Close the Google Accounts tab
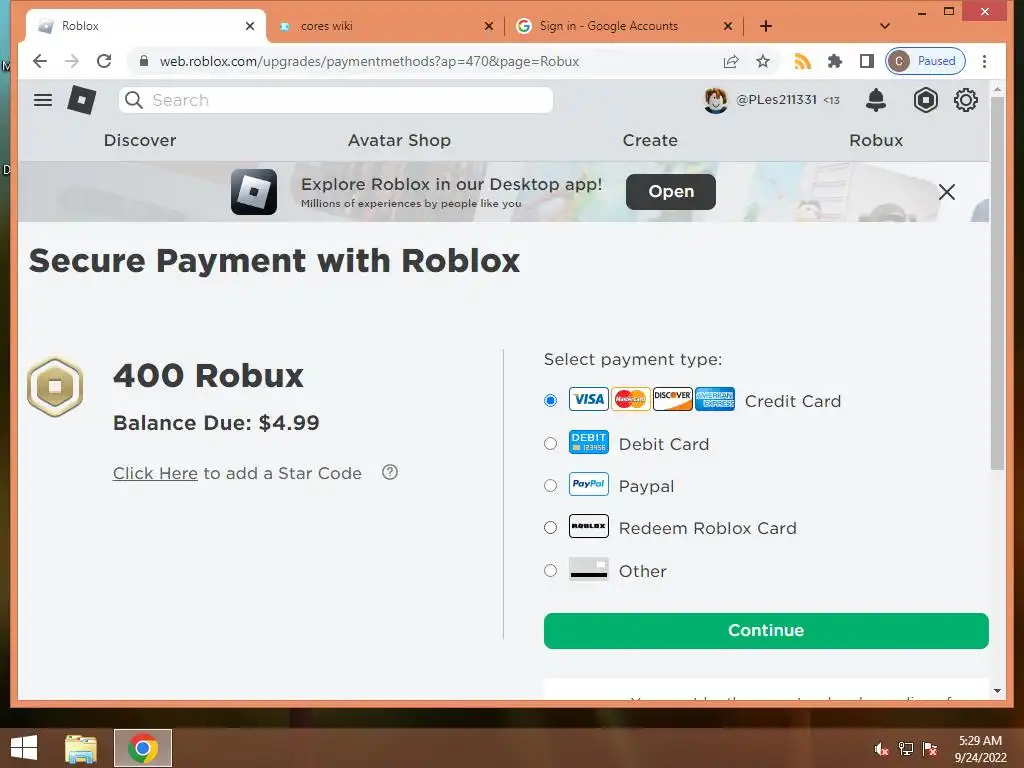1024x768 pixels. [728, 26]
